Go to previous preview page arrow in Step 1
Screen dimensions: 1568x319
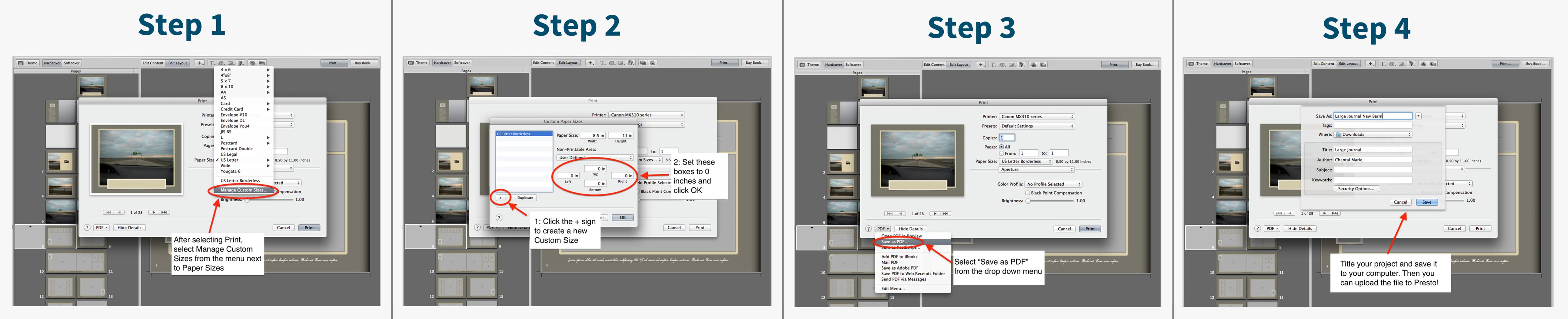120,213
